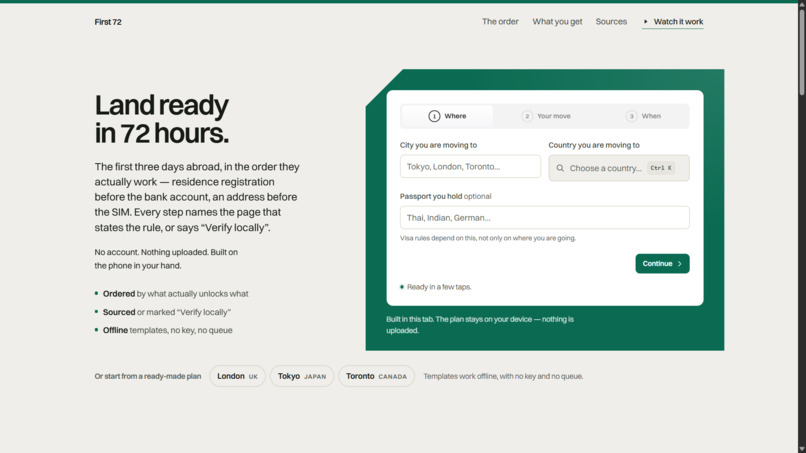Click "Templates work offline, with no key" text
Viewport: 806px width, 453px height.
click(503, 376)
